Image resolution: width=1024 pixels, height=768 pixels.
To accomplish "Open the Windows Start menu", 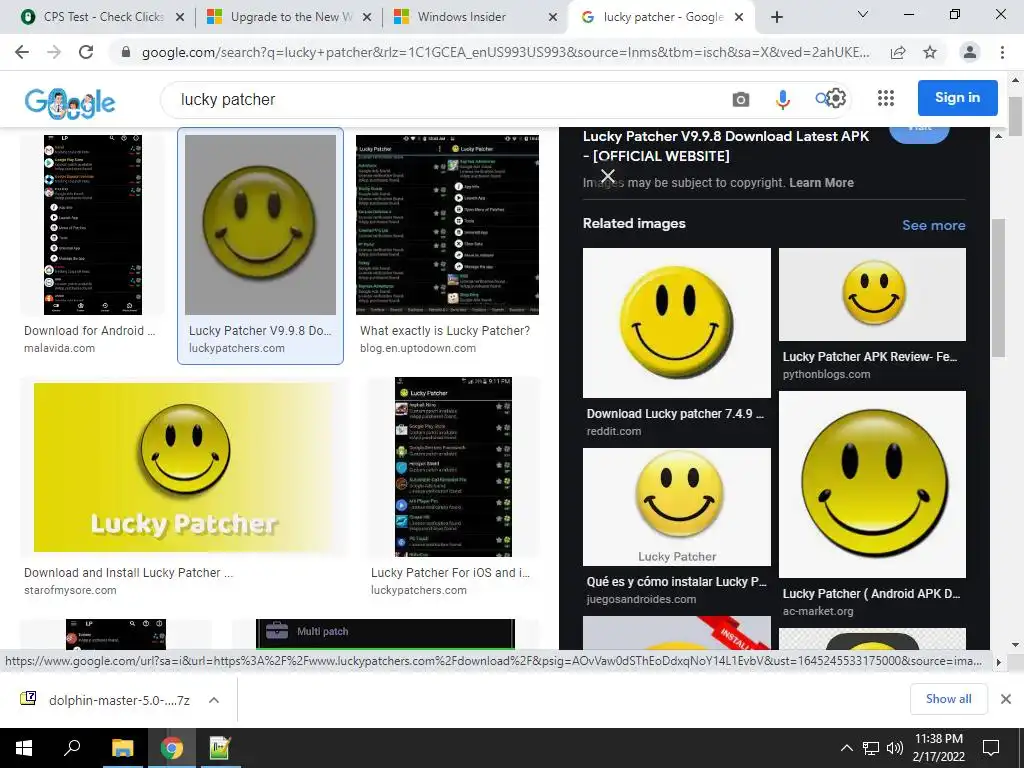I will [24, 748].
